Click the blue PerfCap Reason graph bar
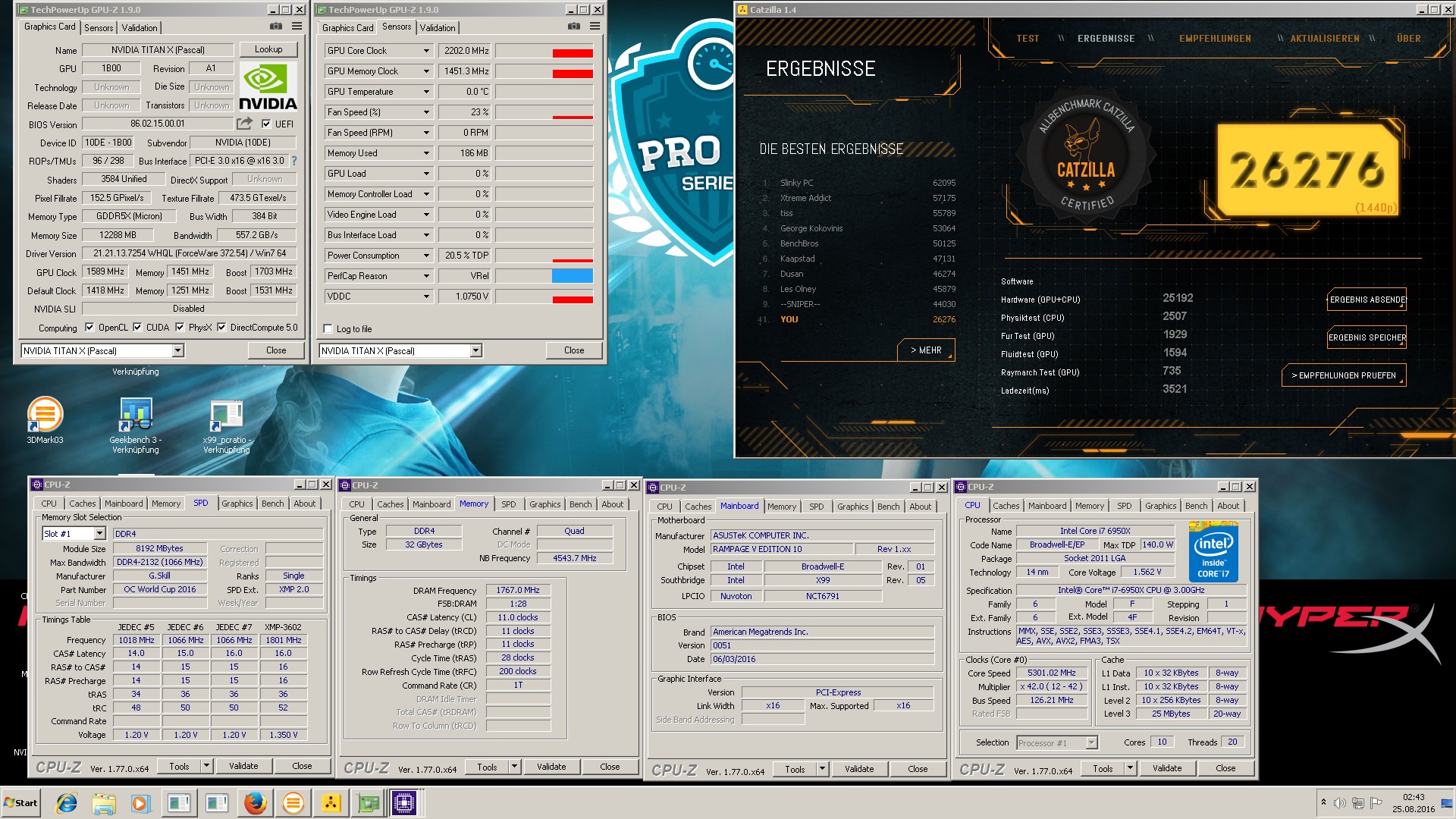This screenshot has height=819, width=1456. [x=573, y=276]
